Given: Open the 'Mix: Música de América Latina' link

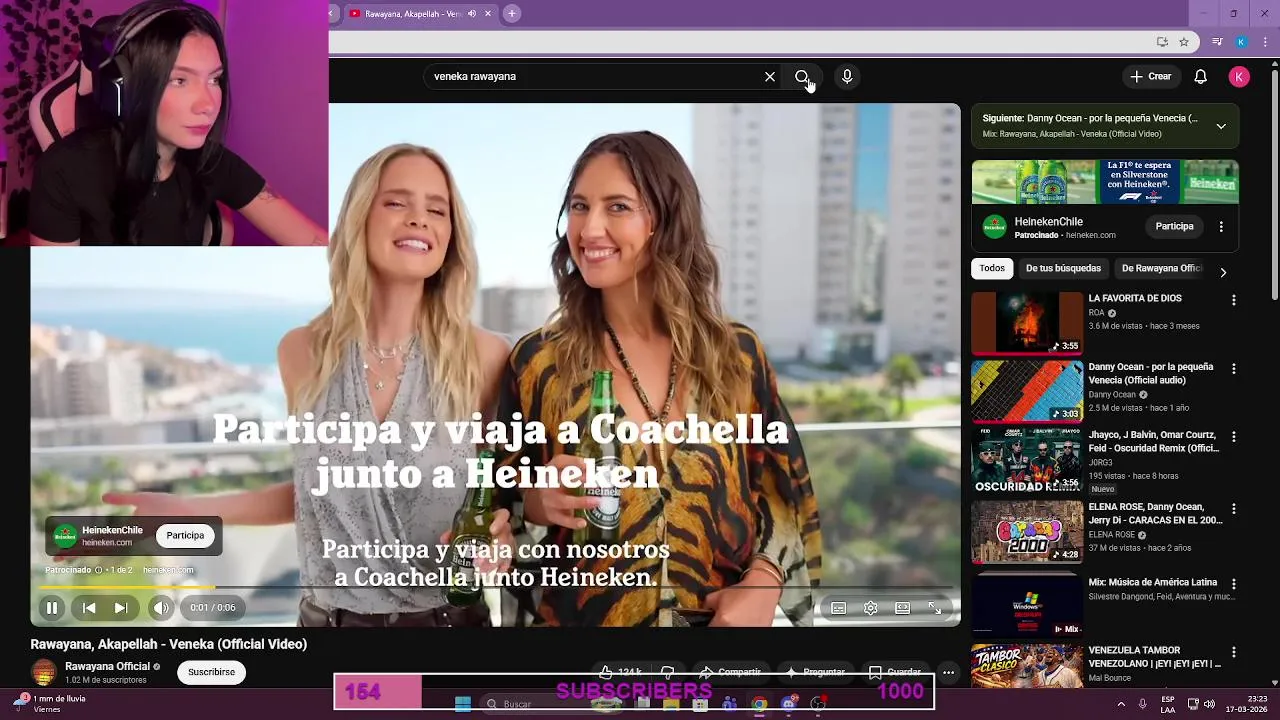Looking at the screenshot, I should [1152, 582].
